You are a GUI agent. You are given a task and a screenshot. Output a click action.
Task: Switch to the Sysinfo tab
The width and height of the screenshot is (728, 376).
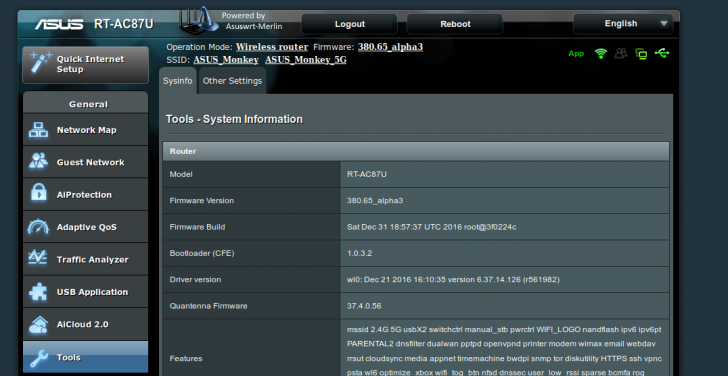click(177, 81)
